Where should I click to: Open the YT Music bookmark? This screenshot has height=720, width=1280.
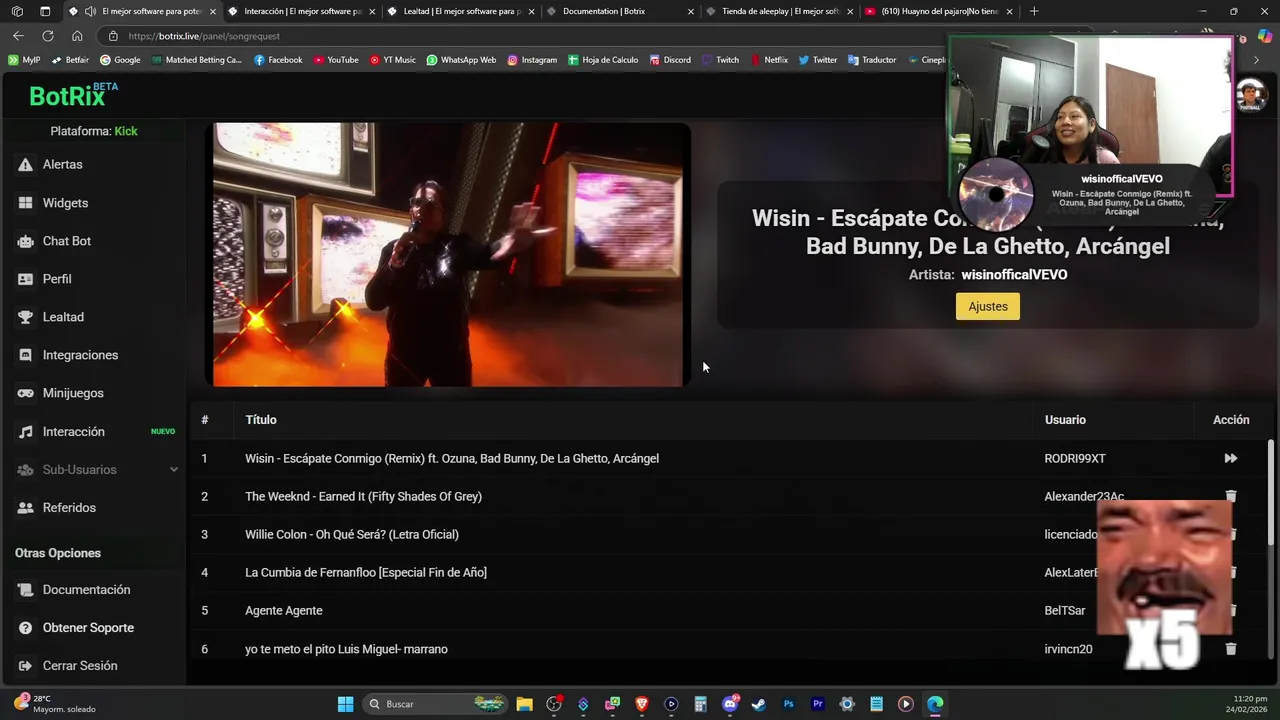(x=393, y=60)
